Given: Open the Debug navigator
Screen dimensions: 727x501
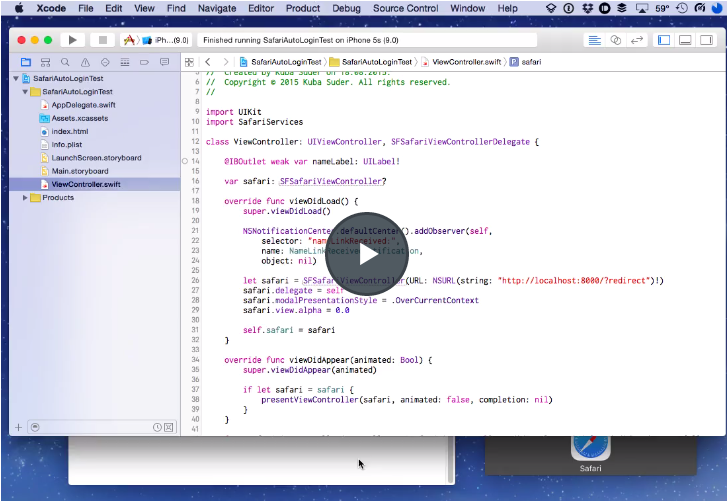Looking at the screenshot, I should pyautogui.click(x=125, y=62).
